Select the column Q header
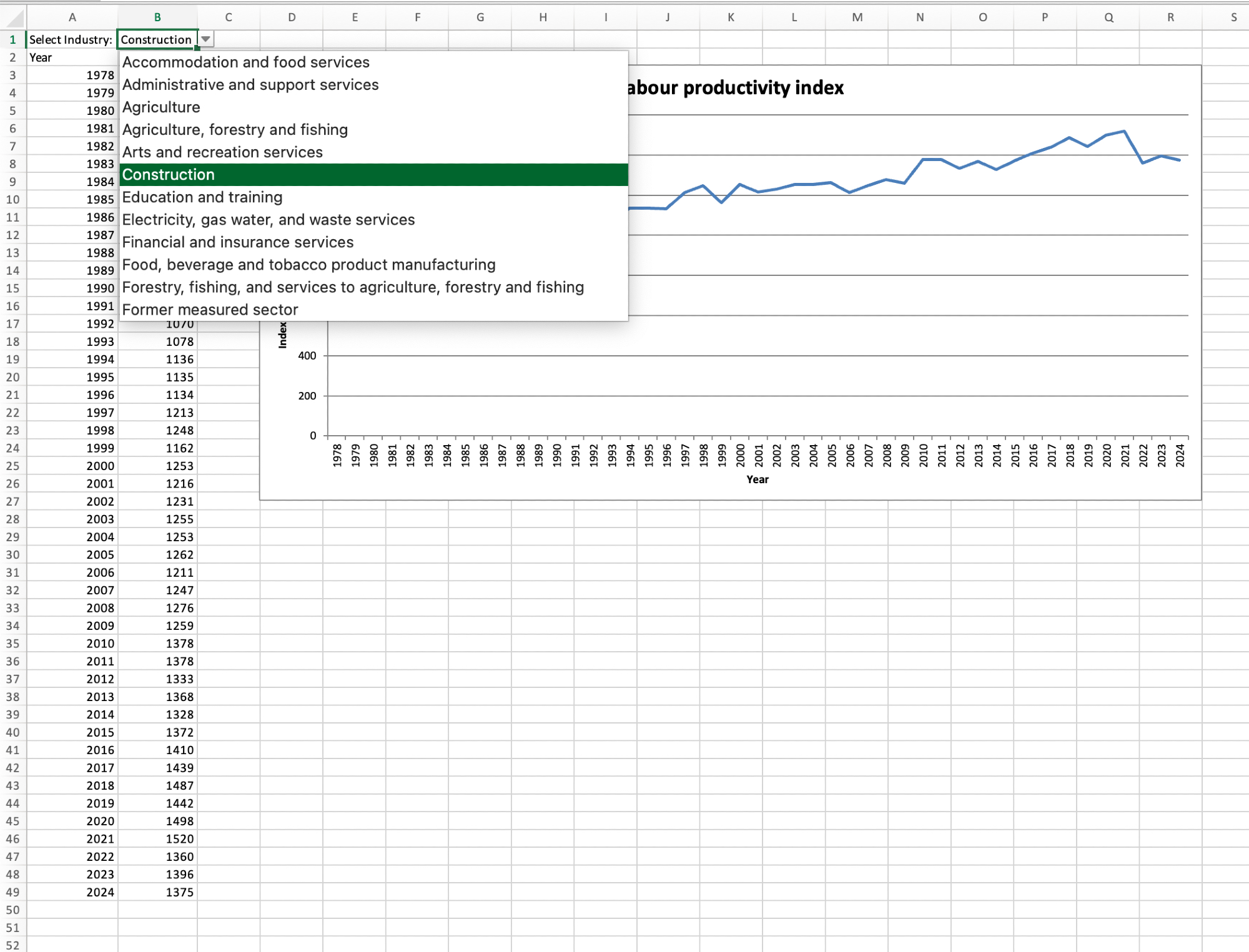The image size is (1249, 952). click(x=1108, y=17)
